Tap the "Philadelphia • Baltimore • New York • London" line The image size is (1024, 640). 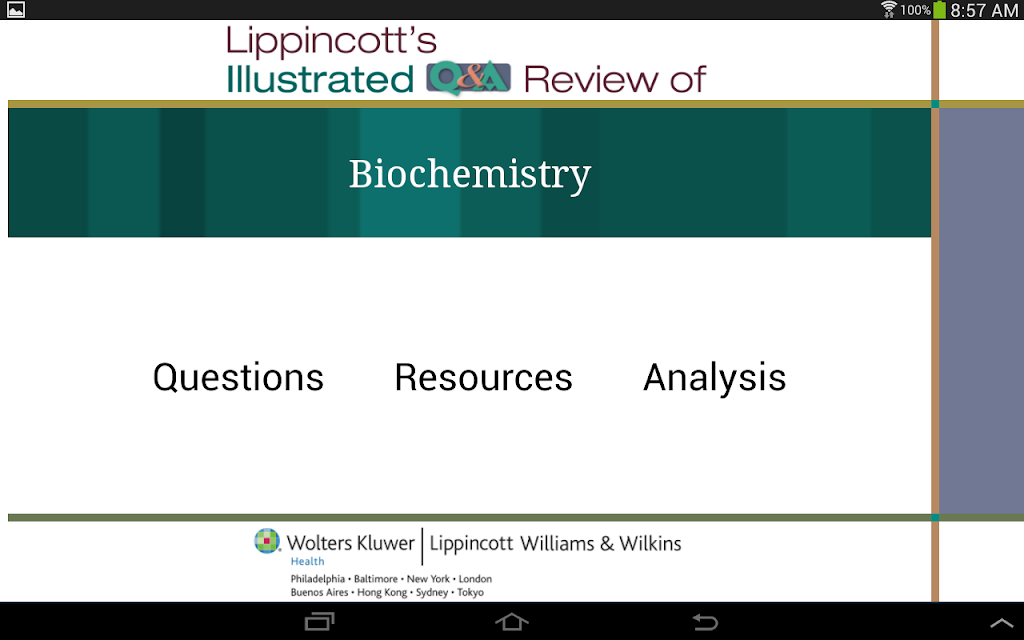click(x=391, y=579)
